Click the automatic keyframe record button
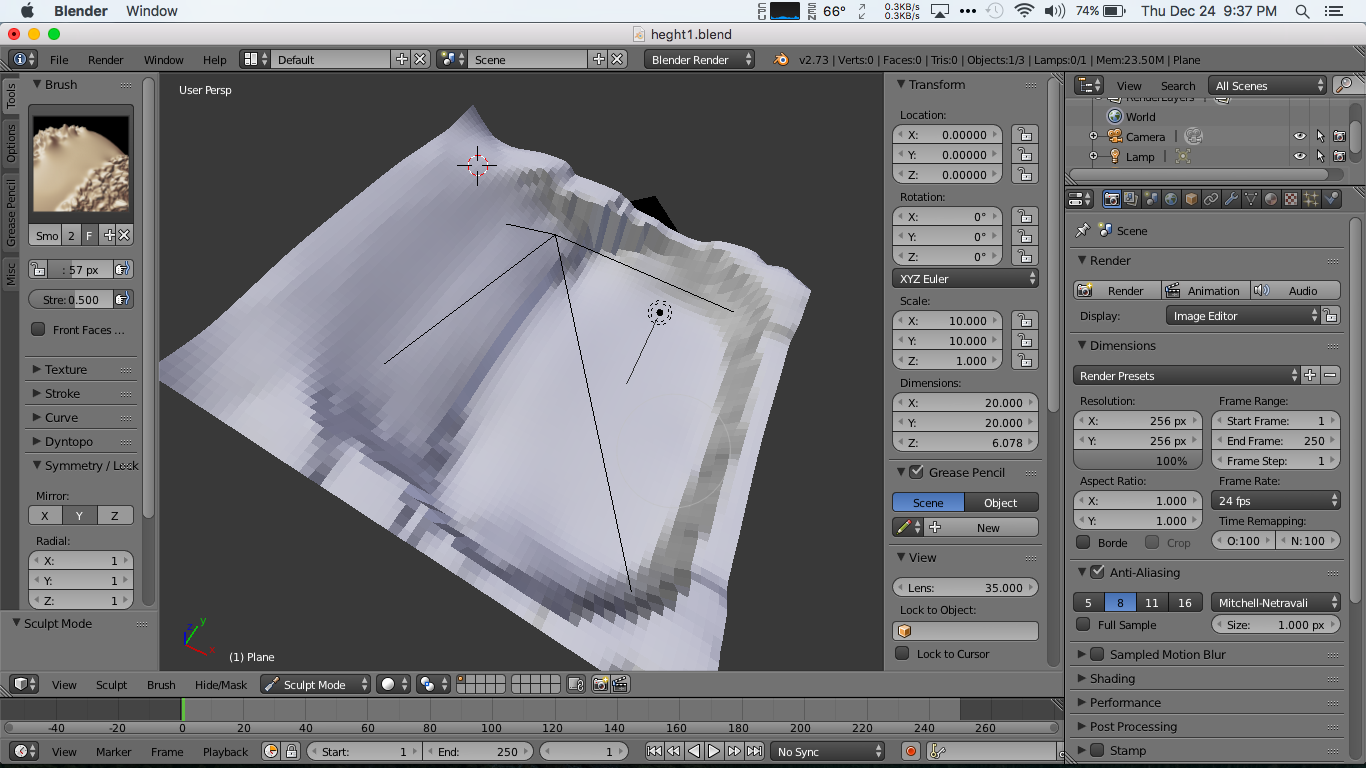Viewport: 1366px width, 768px height. click(911, 751)
